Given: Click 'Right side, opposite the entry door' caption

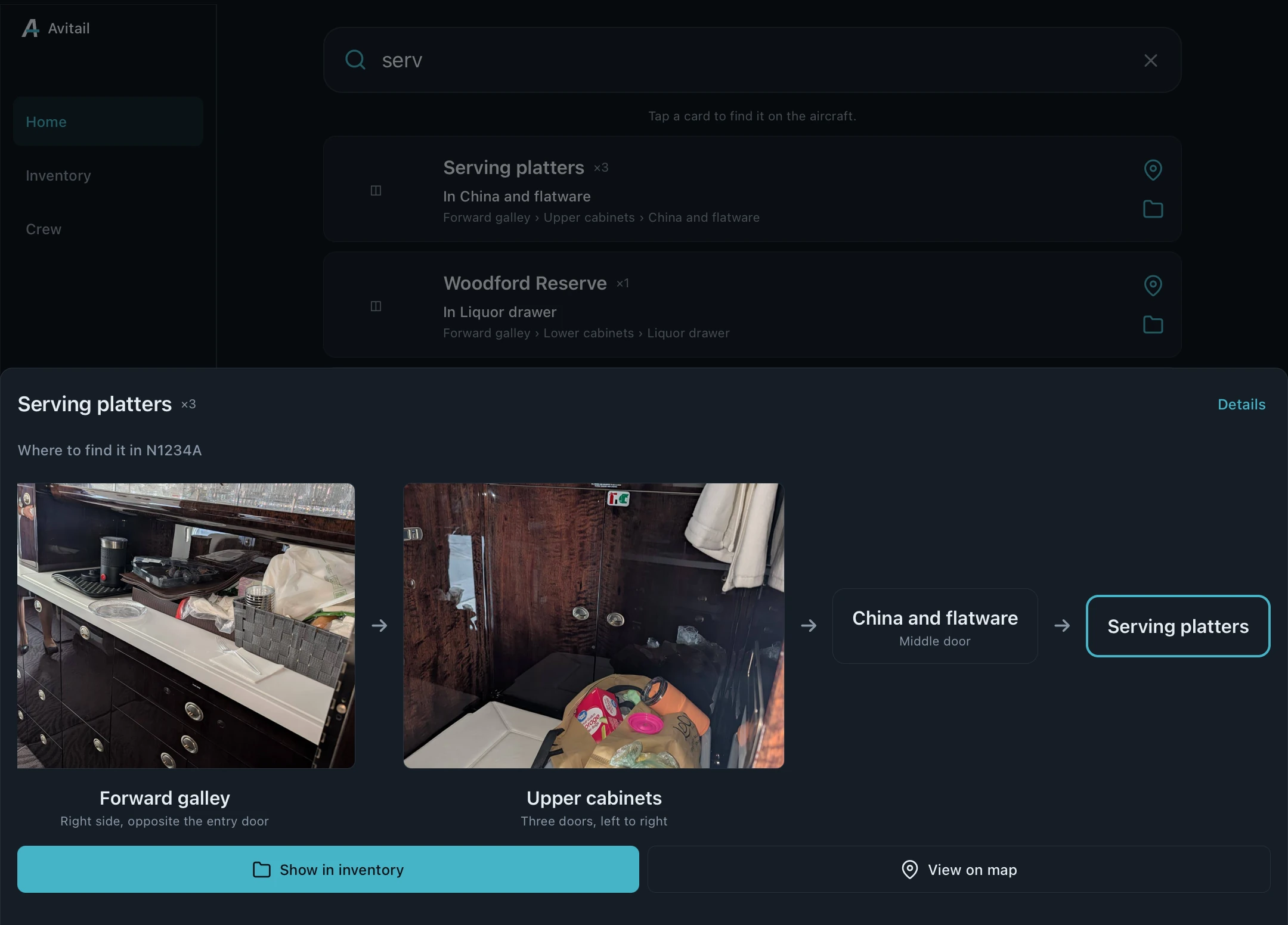Looking at the screenshot, I should point(165,821).
